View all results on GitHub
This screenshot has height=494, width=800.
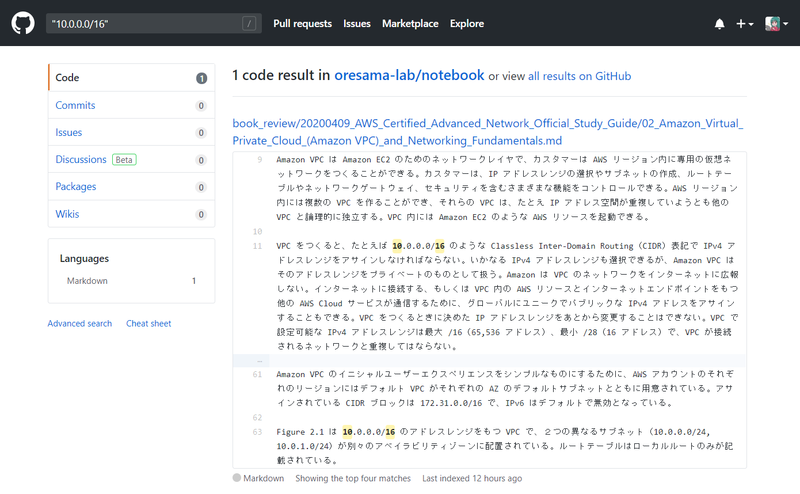click(x=579, y=76)
